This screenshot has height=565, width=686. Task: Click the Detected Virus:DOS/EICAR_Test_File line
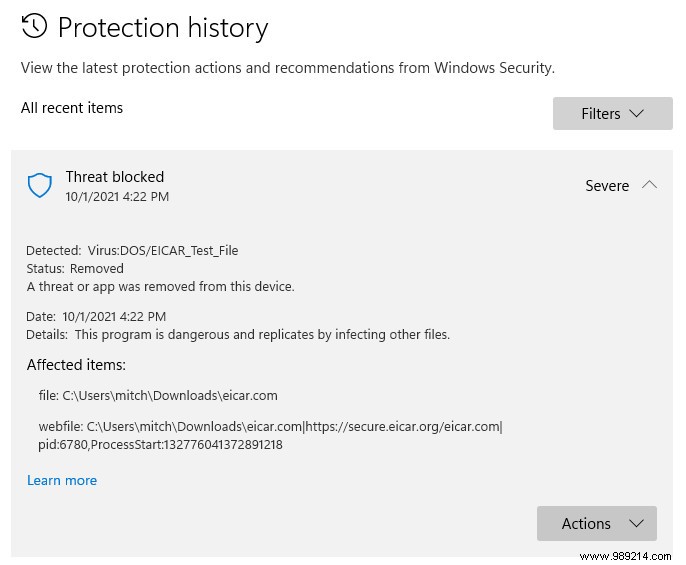[x=132, y=250]
